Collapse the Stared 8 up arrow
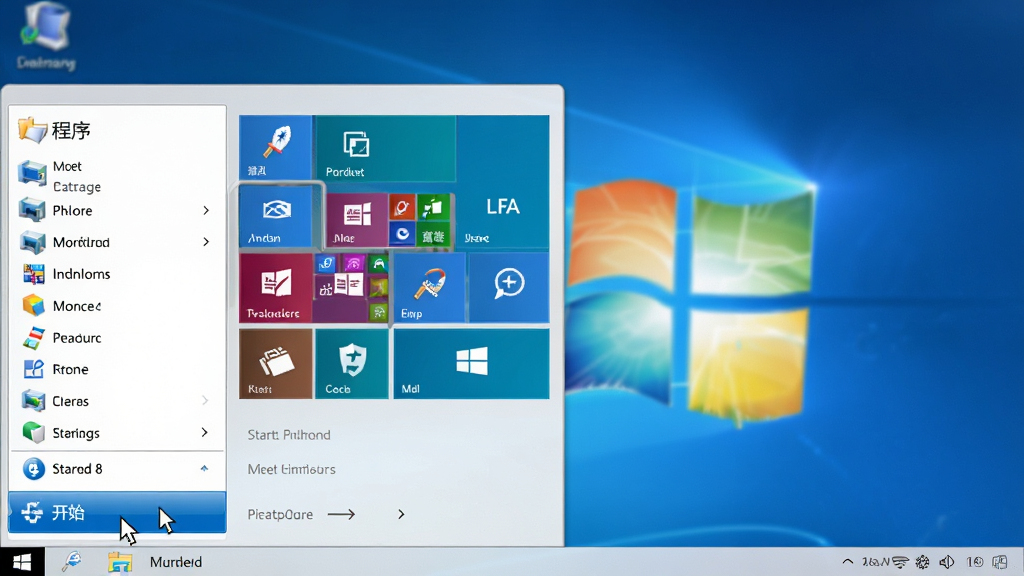 click(x=204, y=468)
